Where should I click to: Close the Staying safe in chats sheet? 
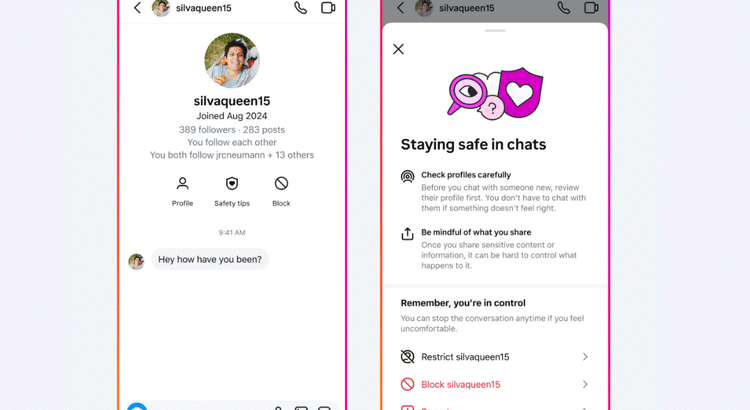pos(398,49)
